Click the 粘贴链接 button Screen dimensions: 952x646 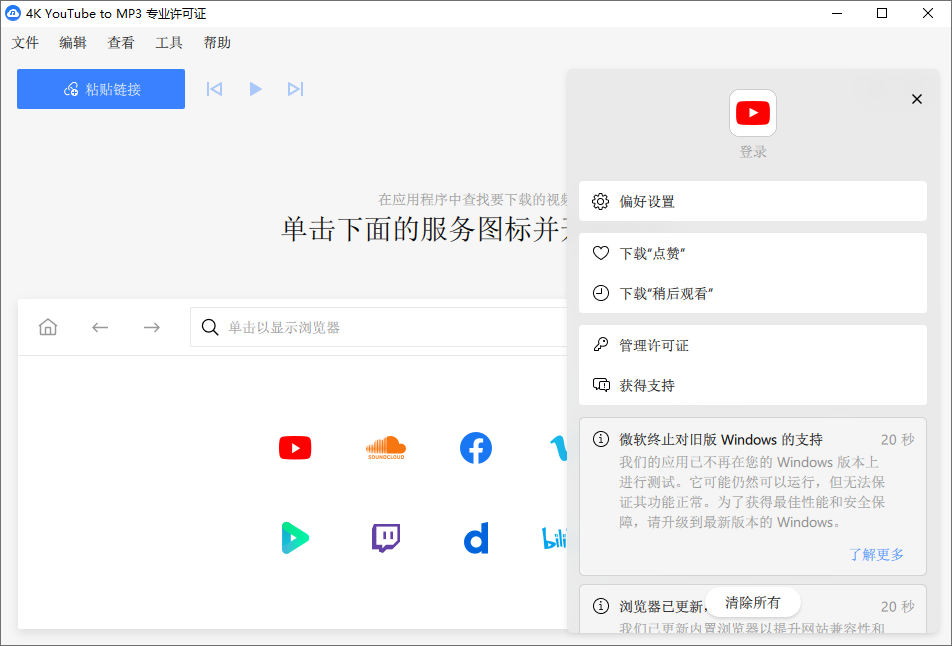[x=100, y=89]
